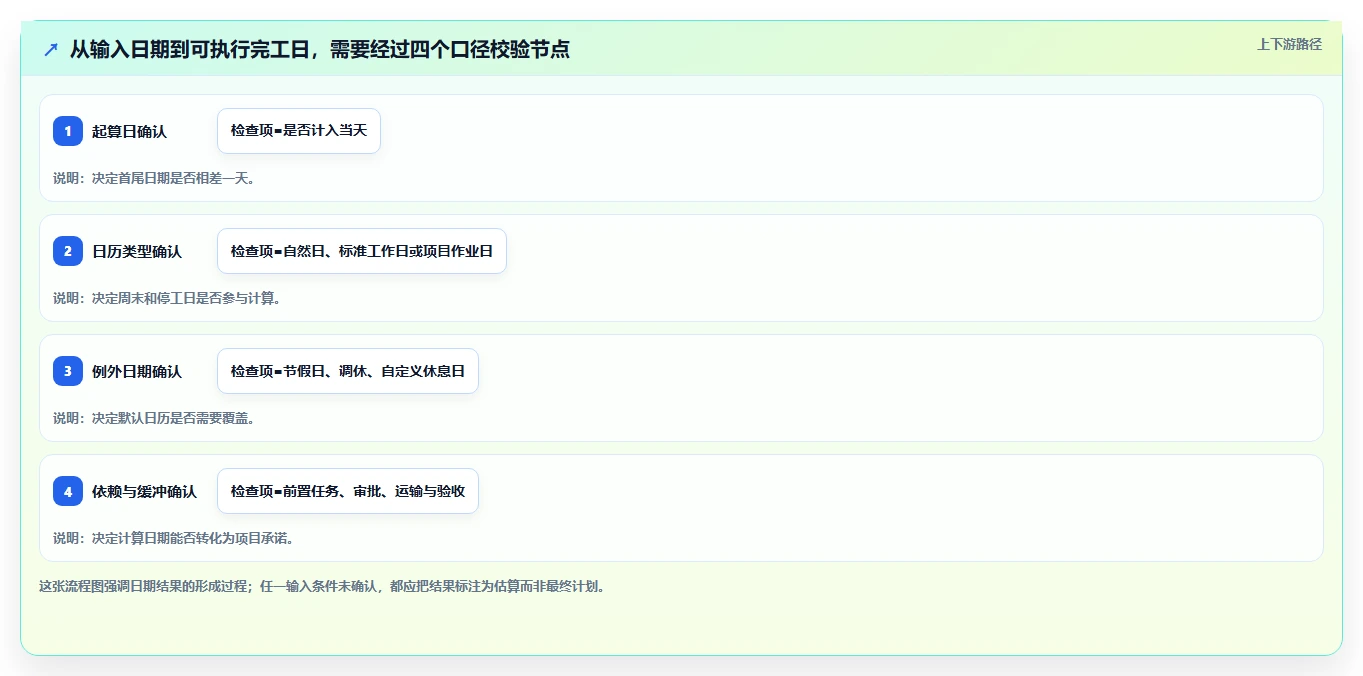1363x676 pixels.
Task: Click the heading 从输入日期到可执行完工日
Action: click(x=188, y=49)
